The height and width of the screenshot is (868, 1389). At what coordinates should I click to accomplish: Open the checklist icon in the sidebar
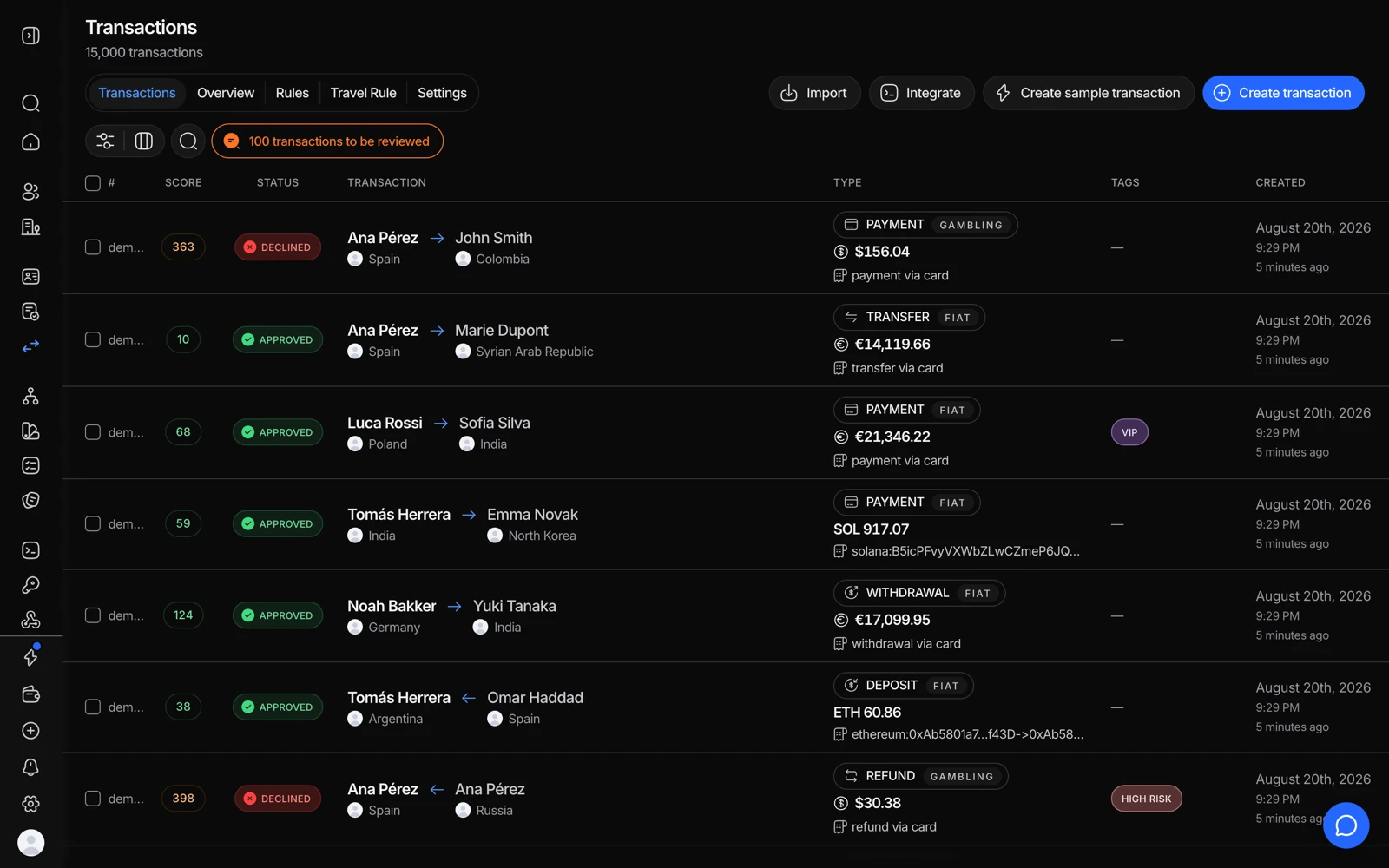point(30,465)
